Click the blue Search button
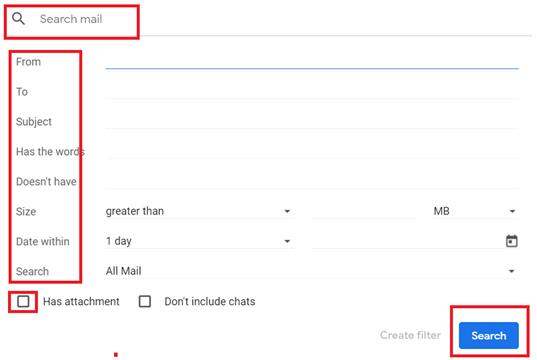Screen dimensions: 537x360 489,335
